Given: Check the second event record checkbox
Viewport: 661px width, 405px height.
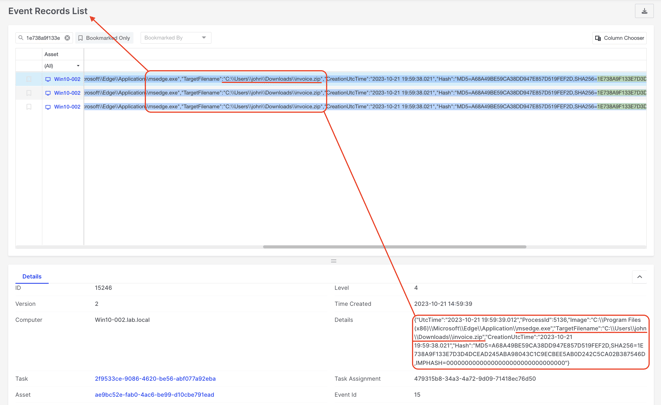Looking at the screenshot, I should point(29,93).
